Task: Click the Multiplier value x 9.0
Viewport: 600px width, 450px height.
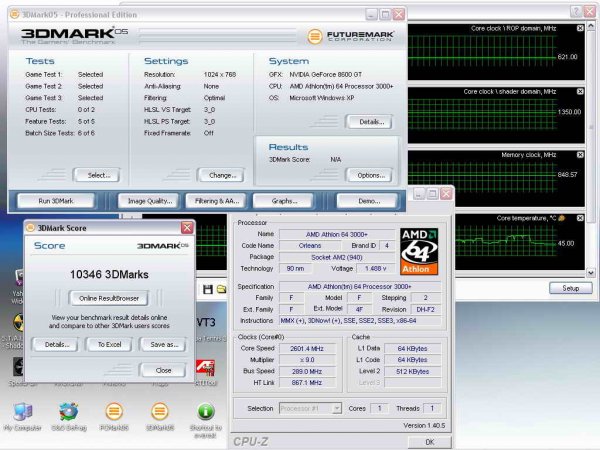Action: (307, 360)
